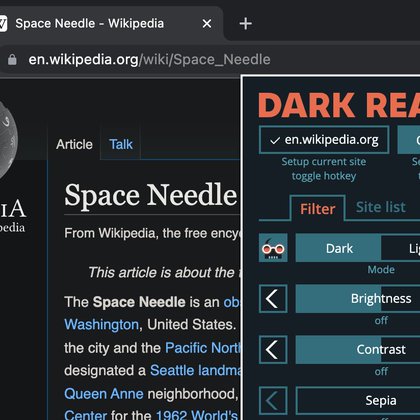Viewport: 420px width, 420px height.
Task: Select Dark mode
Action: tap(338, 248)
